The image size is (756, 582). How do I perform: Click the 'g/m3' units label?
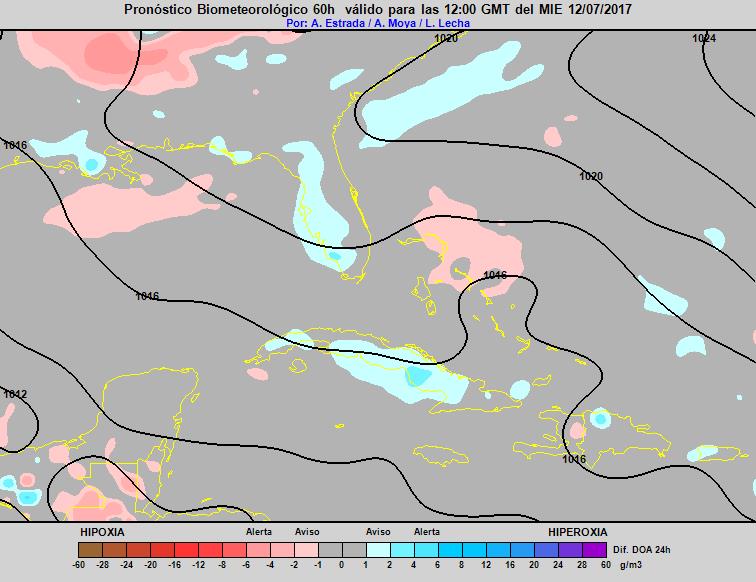point(631,565)
